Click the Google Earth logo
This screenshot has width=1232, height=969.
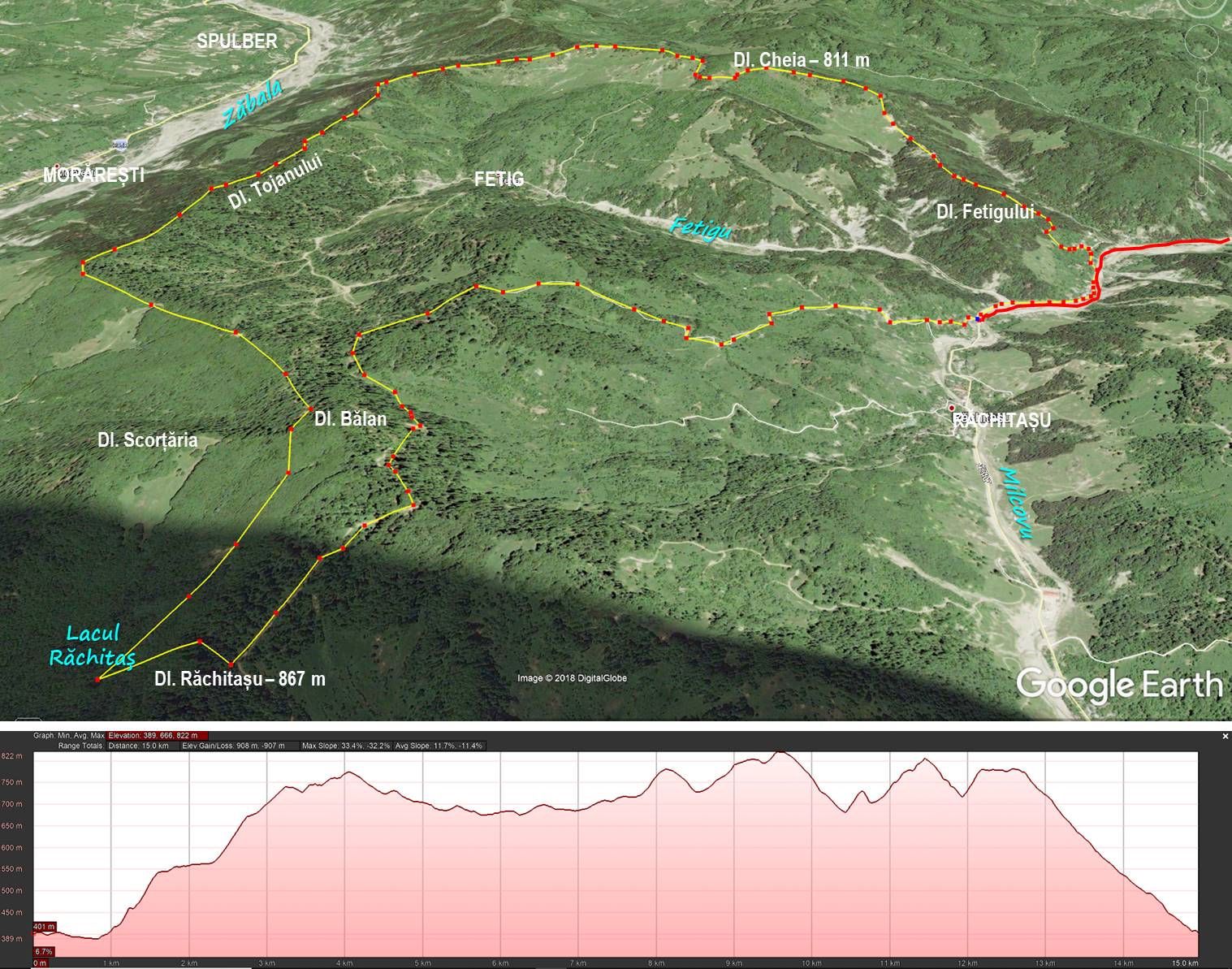pyautogui.click(x=1119, y=684)
